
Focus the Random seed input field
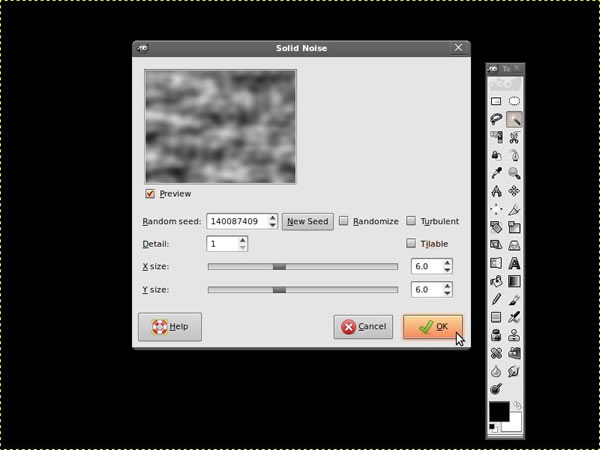tap(237, 221)
